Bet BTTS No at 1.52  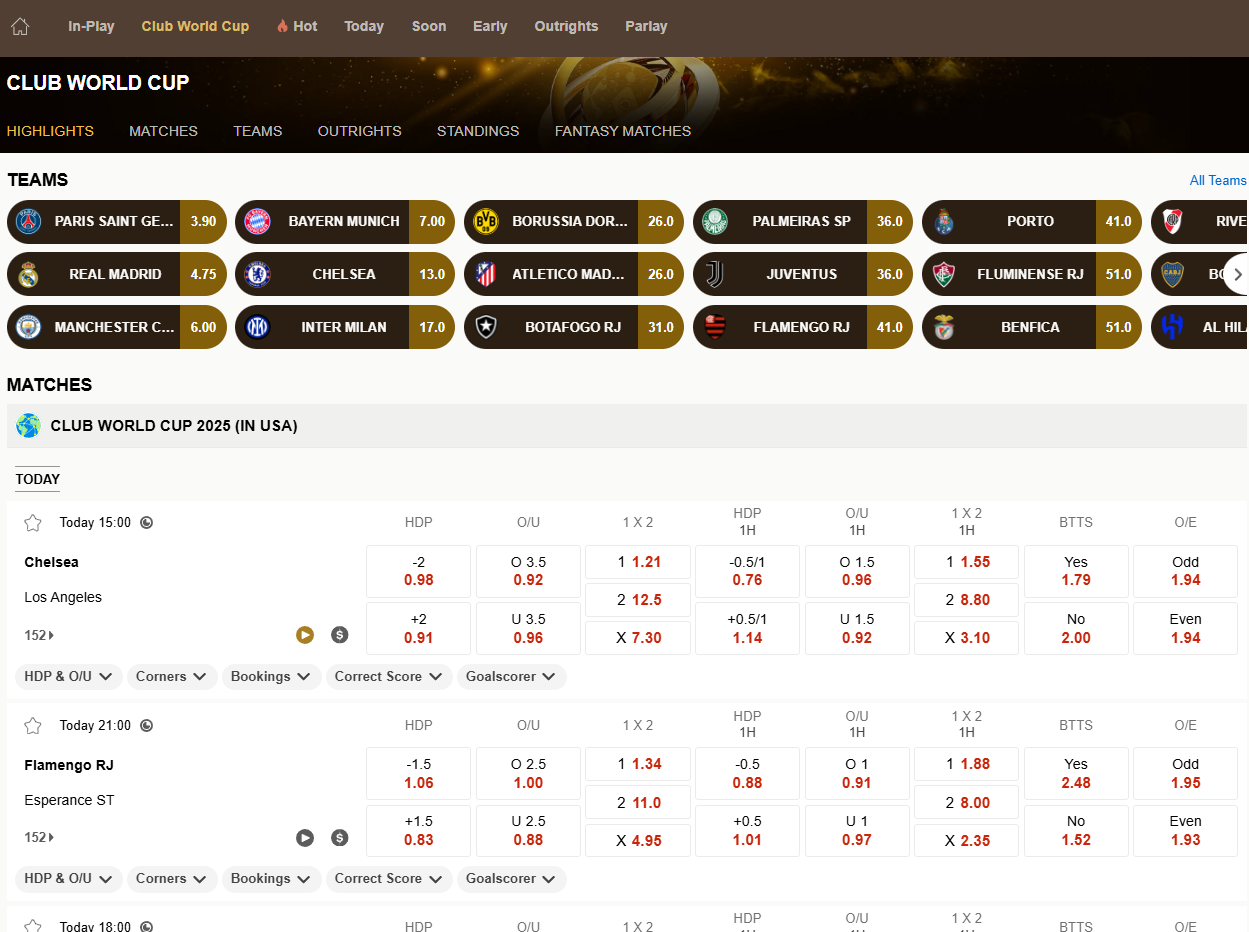(1076, 831)
